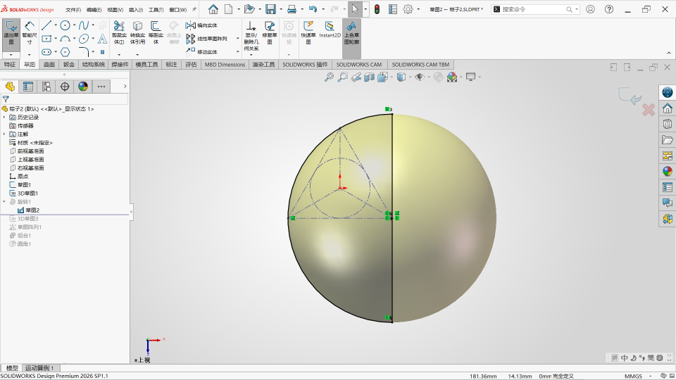The width and height of the screenshot is (676, 380).
Task: Open the Linear Sketch Pattern dropdown arrow
Action: coord(238,39)
